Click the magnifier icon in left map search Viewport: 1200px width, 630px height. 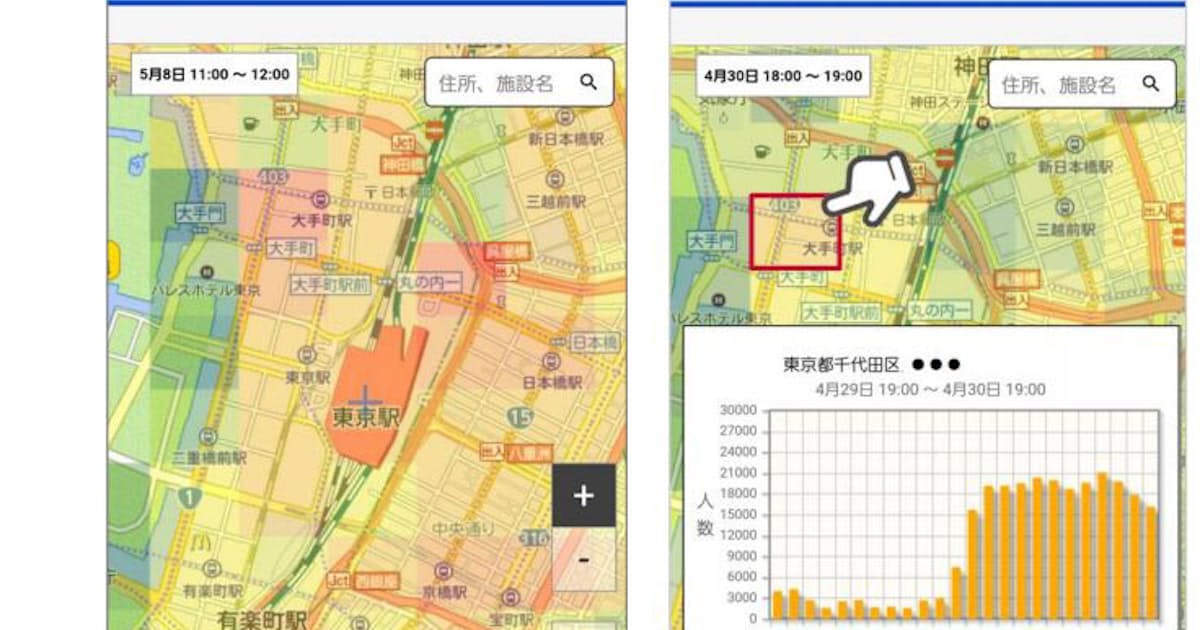point(588,82)
